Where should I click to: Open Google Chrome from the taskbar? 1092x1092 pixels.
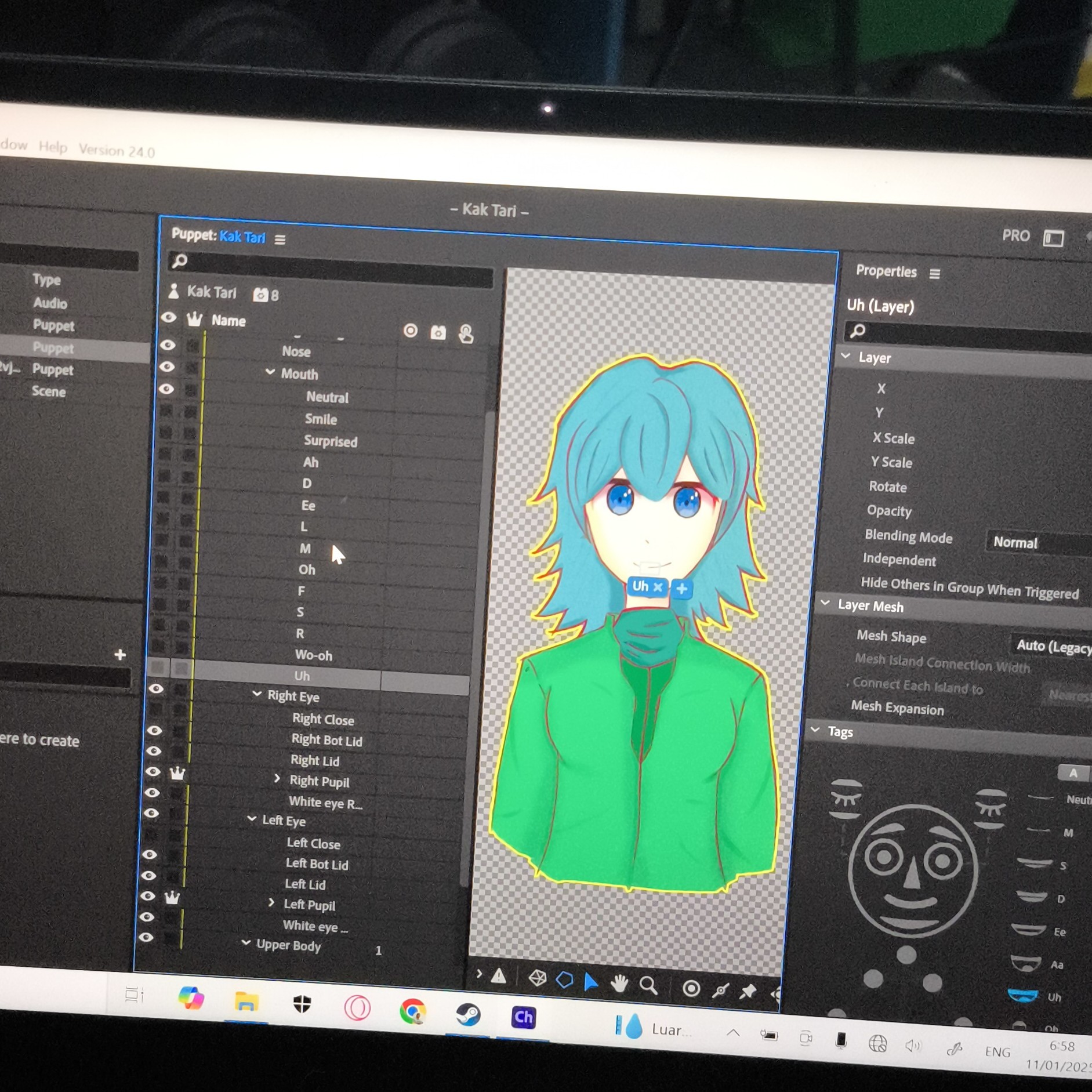pyautogui.click(x=412, y=1011)
